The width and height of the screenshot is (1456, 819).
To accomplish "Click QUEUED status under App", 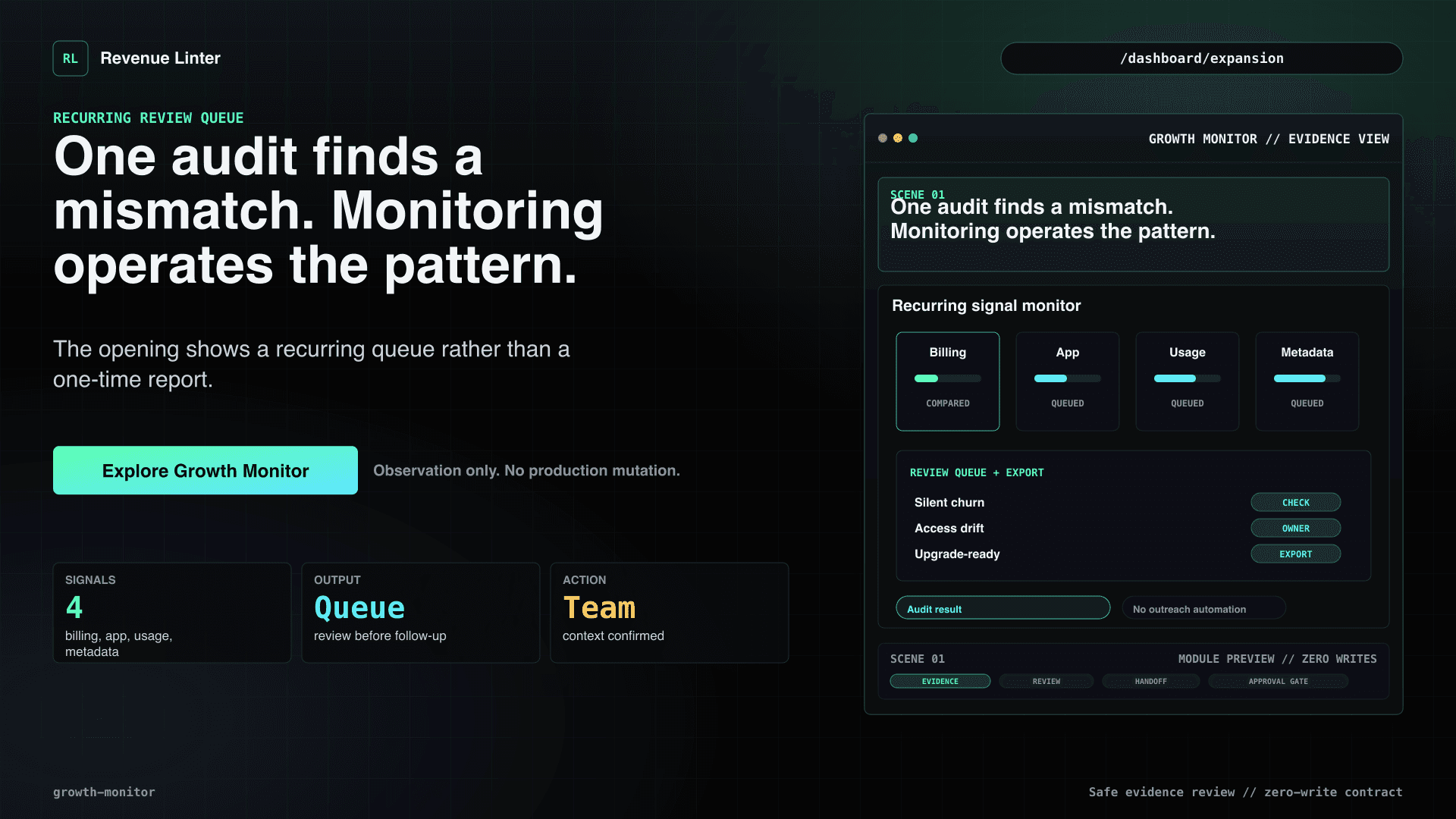I will point(1068,403).
